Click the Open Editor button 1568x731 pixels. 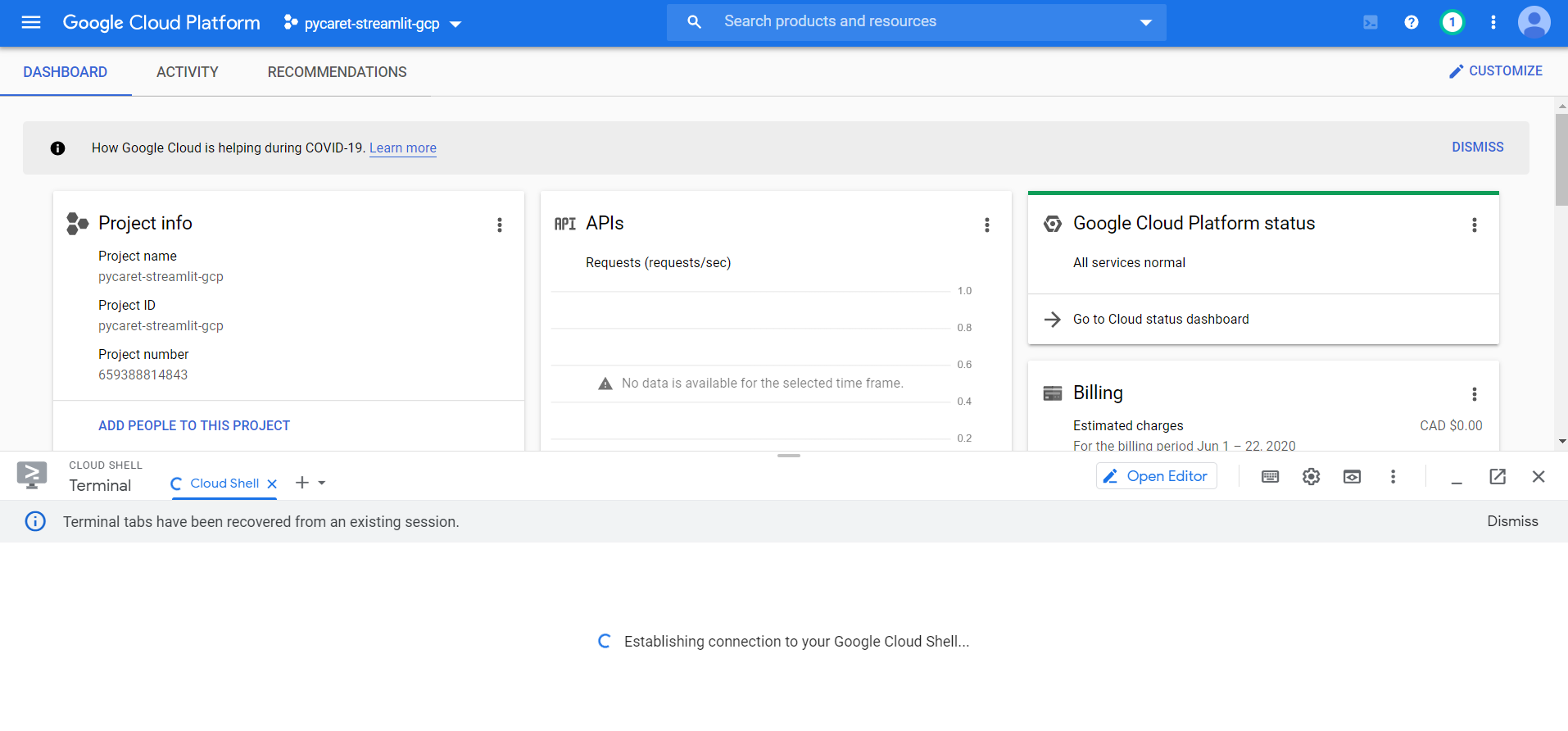pos(1156,476)
